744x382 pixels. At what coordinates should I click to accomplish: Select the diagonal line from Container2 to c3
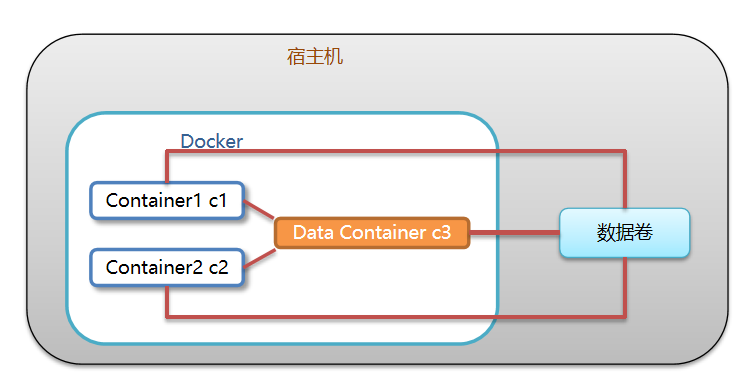[x=259, y=259]
